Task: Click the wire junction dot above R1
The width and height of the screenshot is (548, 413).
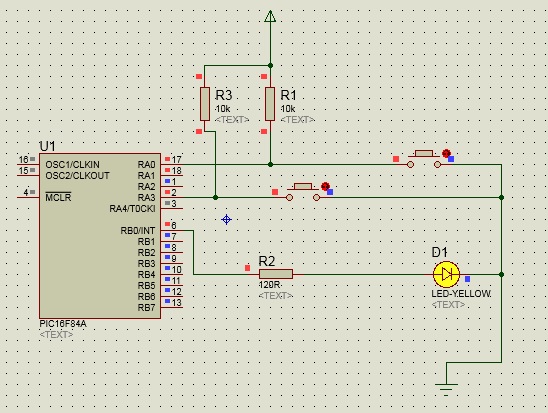Action: click(x=270, y=65)
